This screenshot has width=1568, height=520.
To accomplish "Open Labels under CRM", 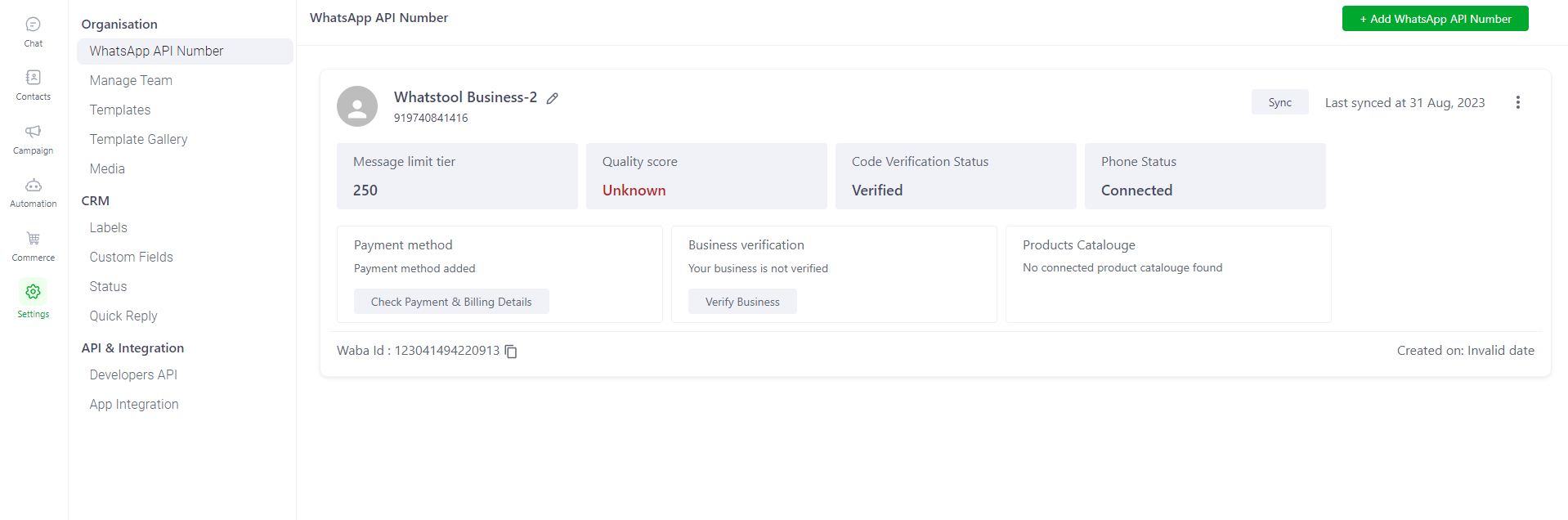I will point(109,227).
